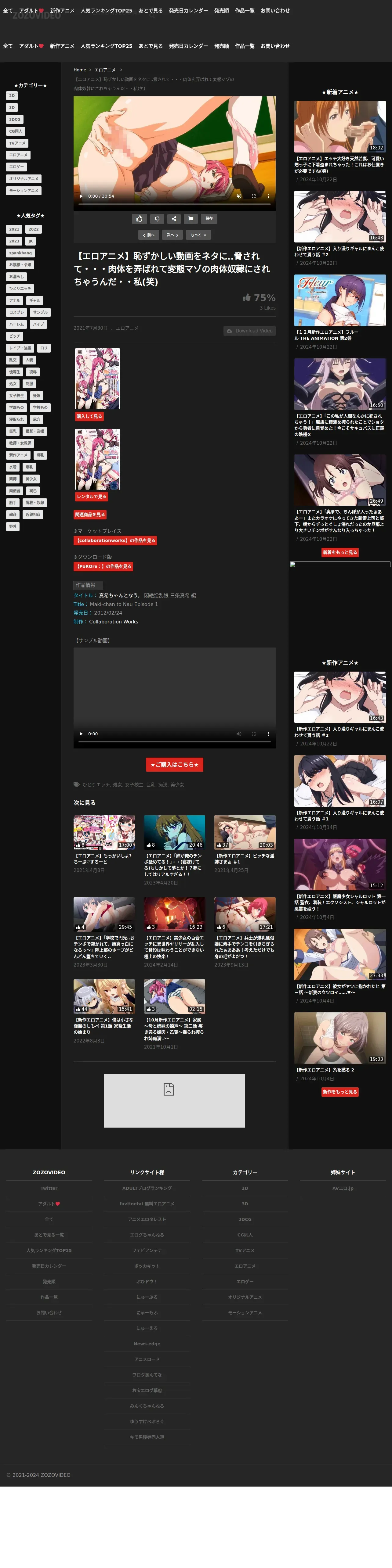Select the コスプレ popular tag

[16, 312]
